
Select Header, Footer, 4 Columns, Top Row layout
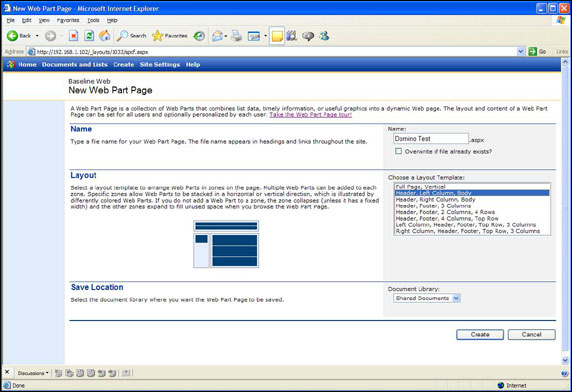tap(472, 218)
